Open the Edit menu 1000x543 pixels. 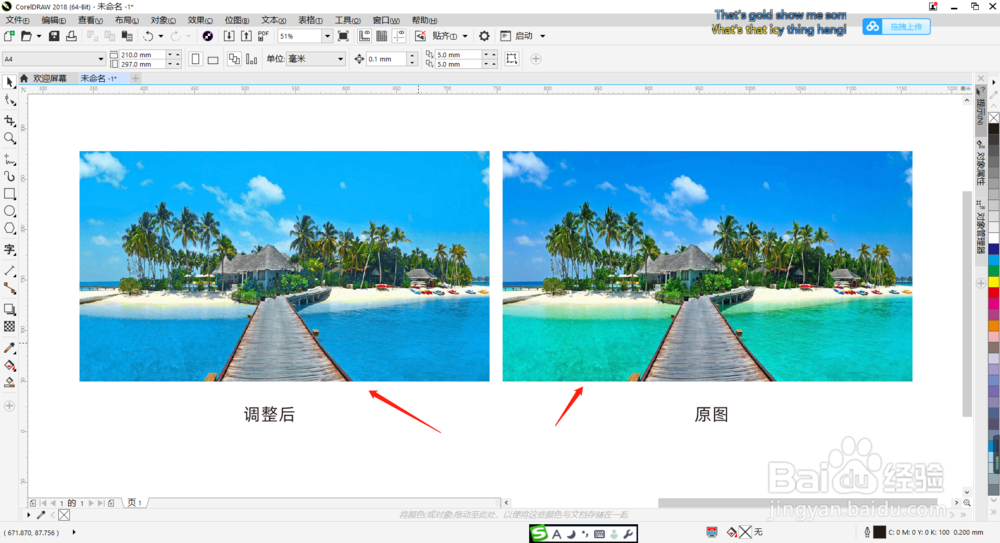coord(54,20)
